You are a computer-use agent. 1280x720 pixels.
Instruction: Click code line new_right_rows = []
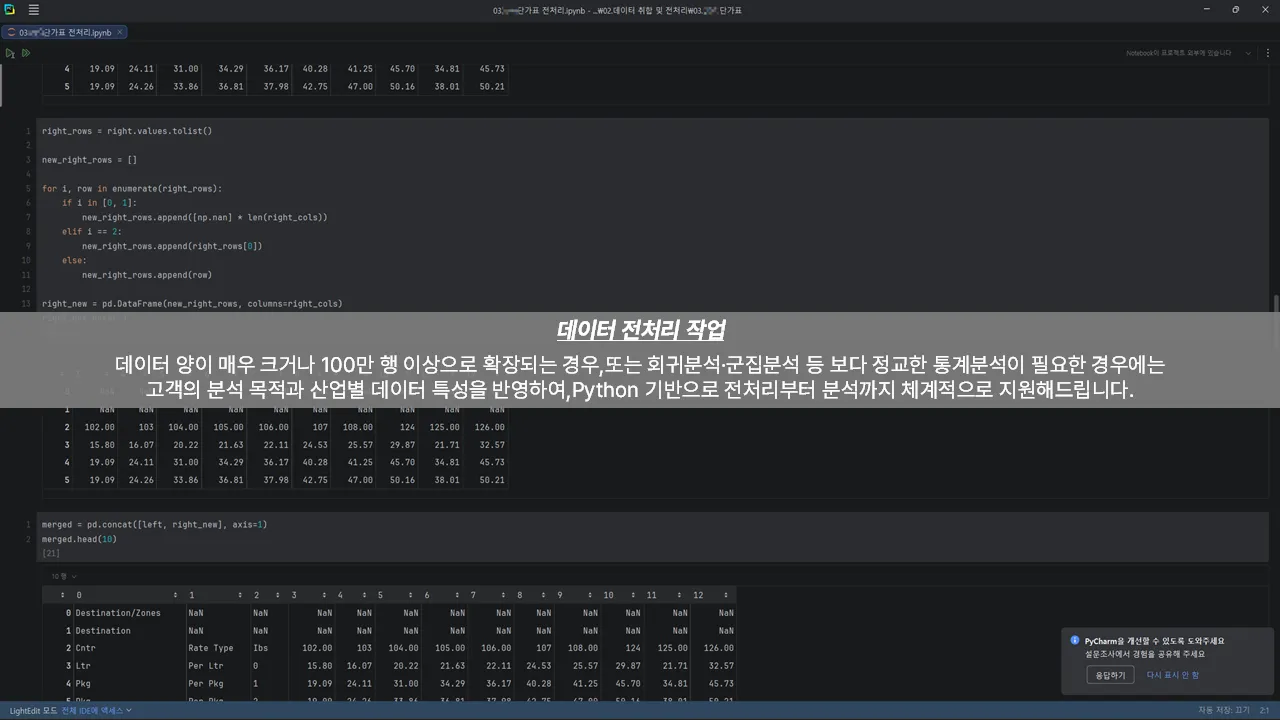[x=89, y=160]
